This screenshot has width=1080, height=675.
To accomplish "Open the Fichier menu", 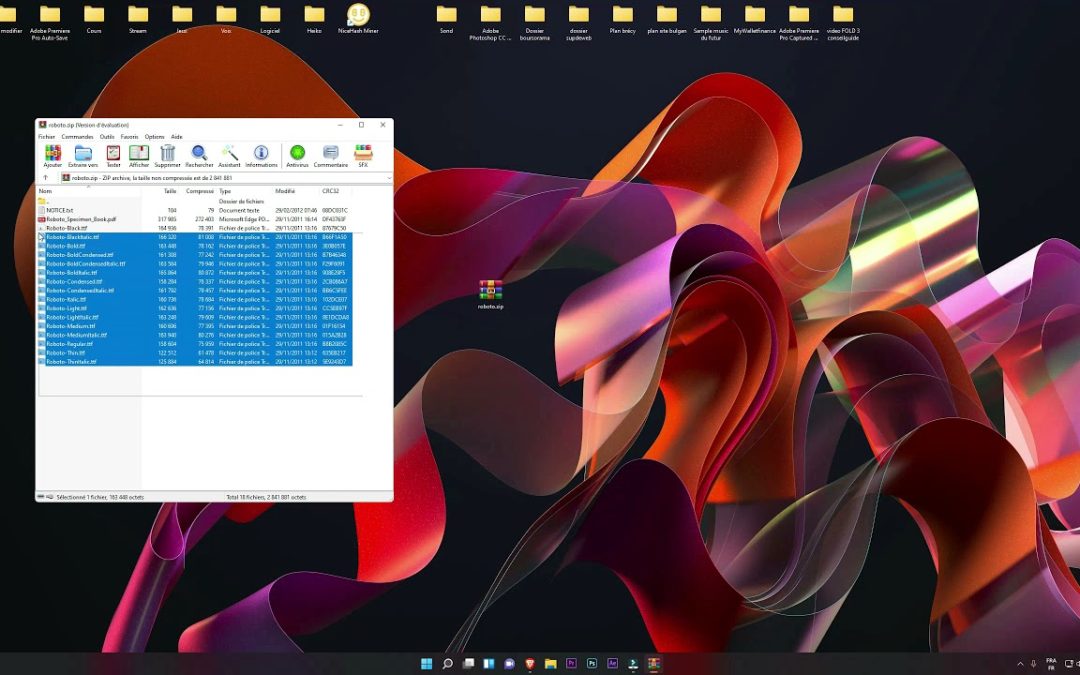I will click(46, 137).
